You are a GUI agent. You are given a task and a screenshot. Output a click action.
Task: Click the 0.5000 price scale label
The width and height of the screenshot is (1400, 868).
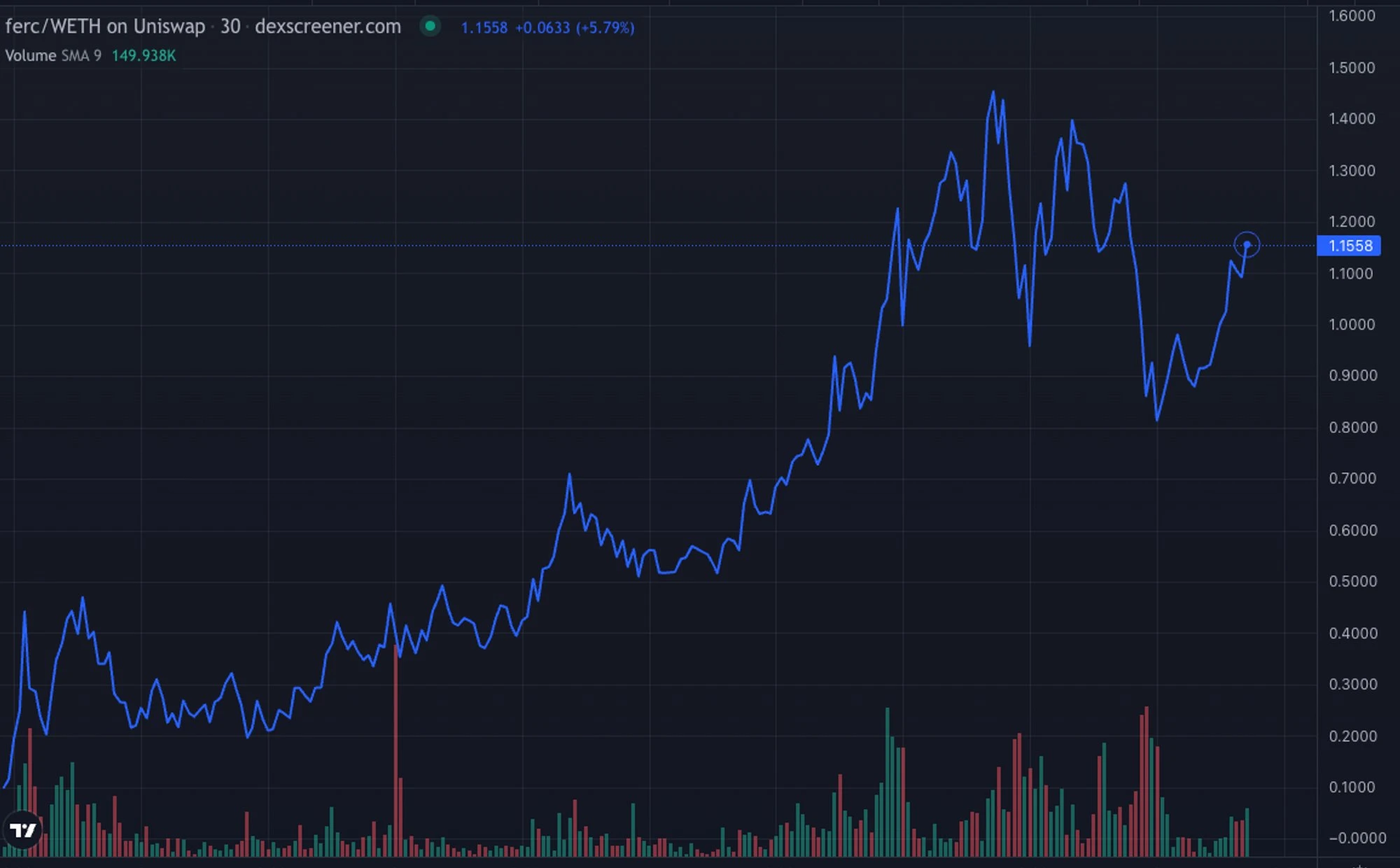[1352, 582]
